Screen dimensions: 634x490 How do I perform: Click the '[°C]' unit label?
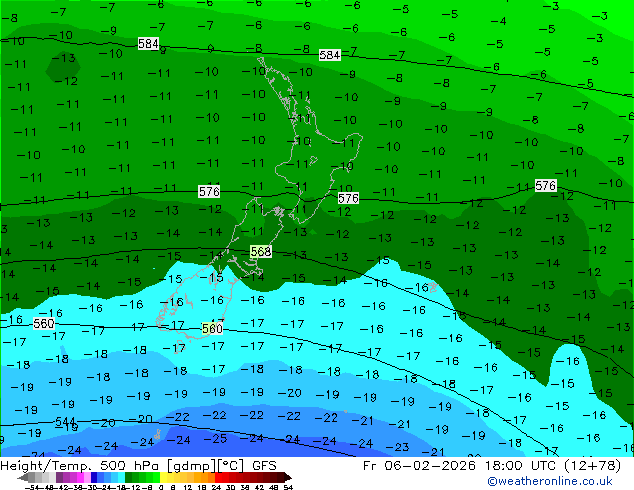pos(229,466)
